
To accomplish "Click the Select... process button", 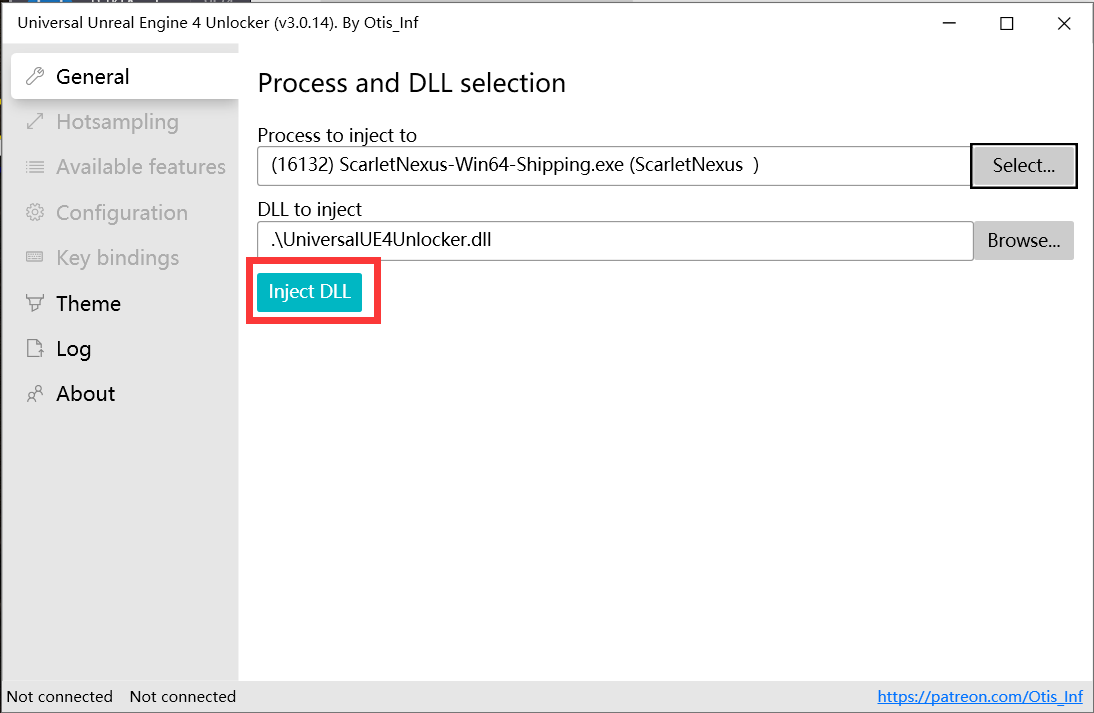I will click(x=1023, y=166).
